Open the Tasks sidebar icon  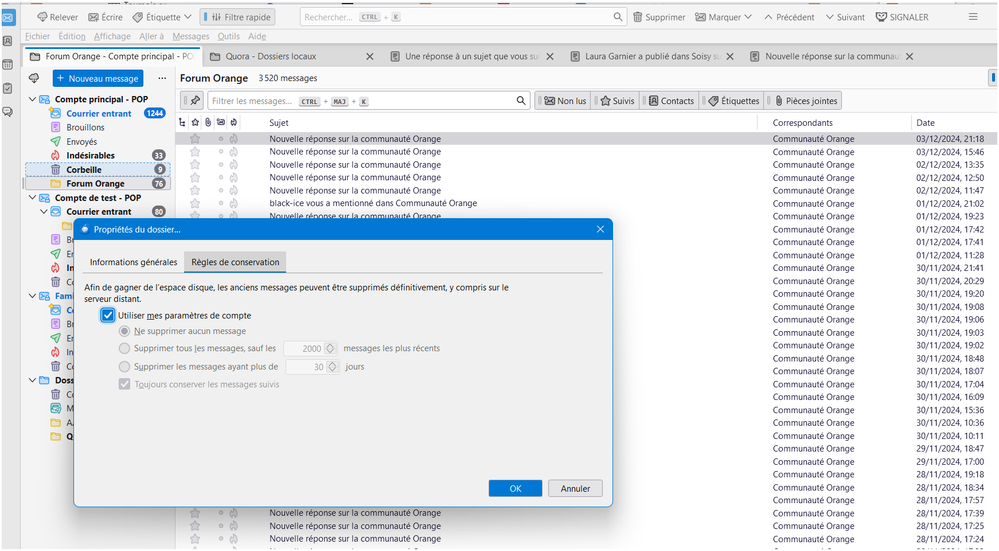(8, 88)
